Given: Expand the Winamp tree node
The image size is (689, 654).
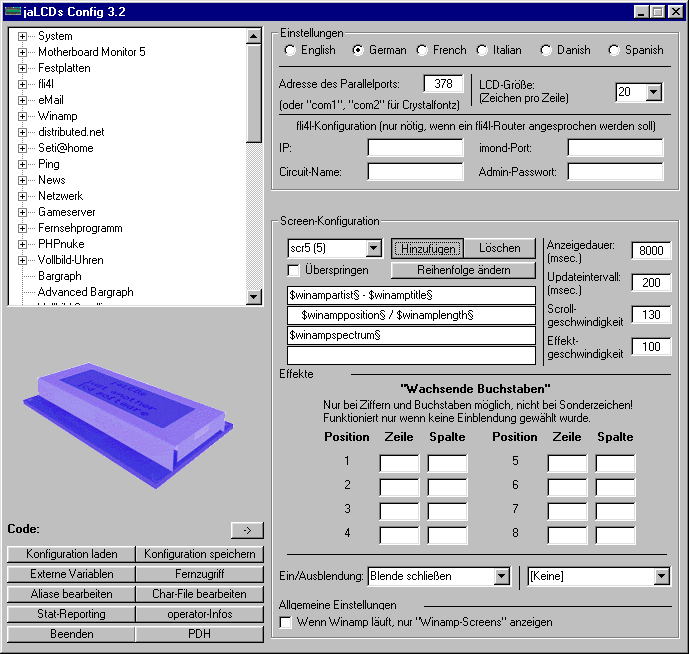Looking at the screenshot, I should (x=22, y=116).
